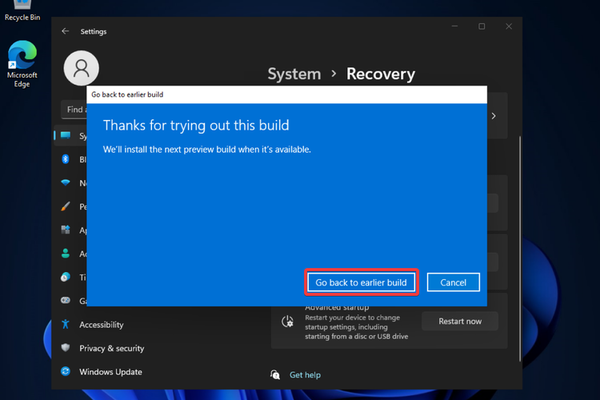
Task: Cancel the rollback dialog
Action: (x=453, y=283)
